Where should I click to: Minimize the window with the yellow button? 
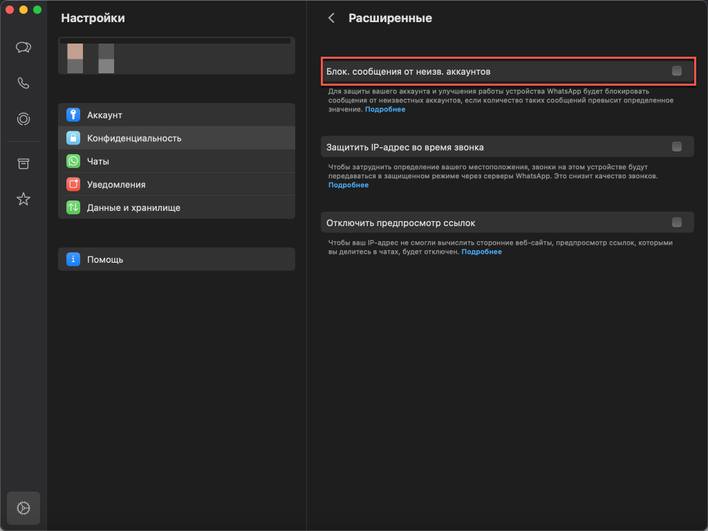tap(23, 9)
